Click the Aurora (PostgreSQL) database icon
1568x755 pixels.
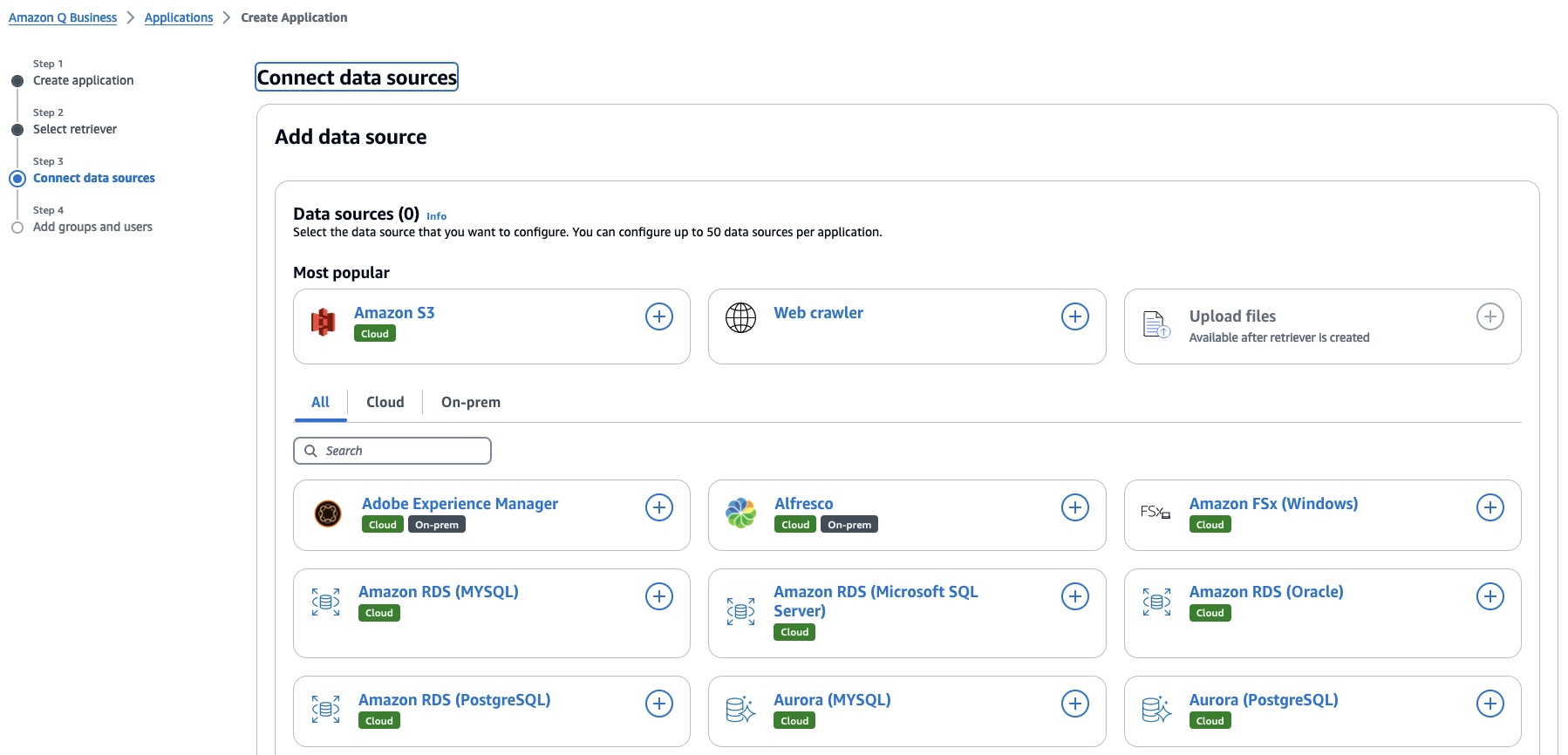(1157, 710)
